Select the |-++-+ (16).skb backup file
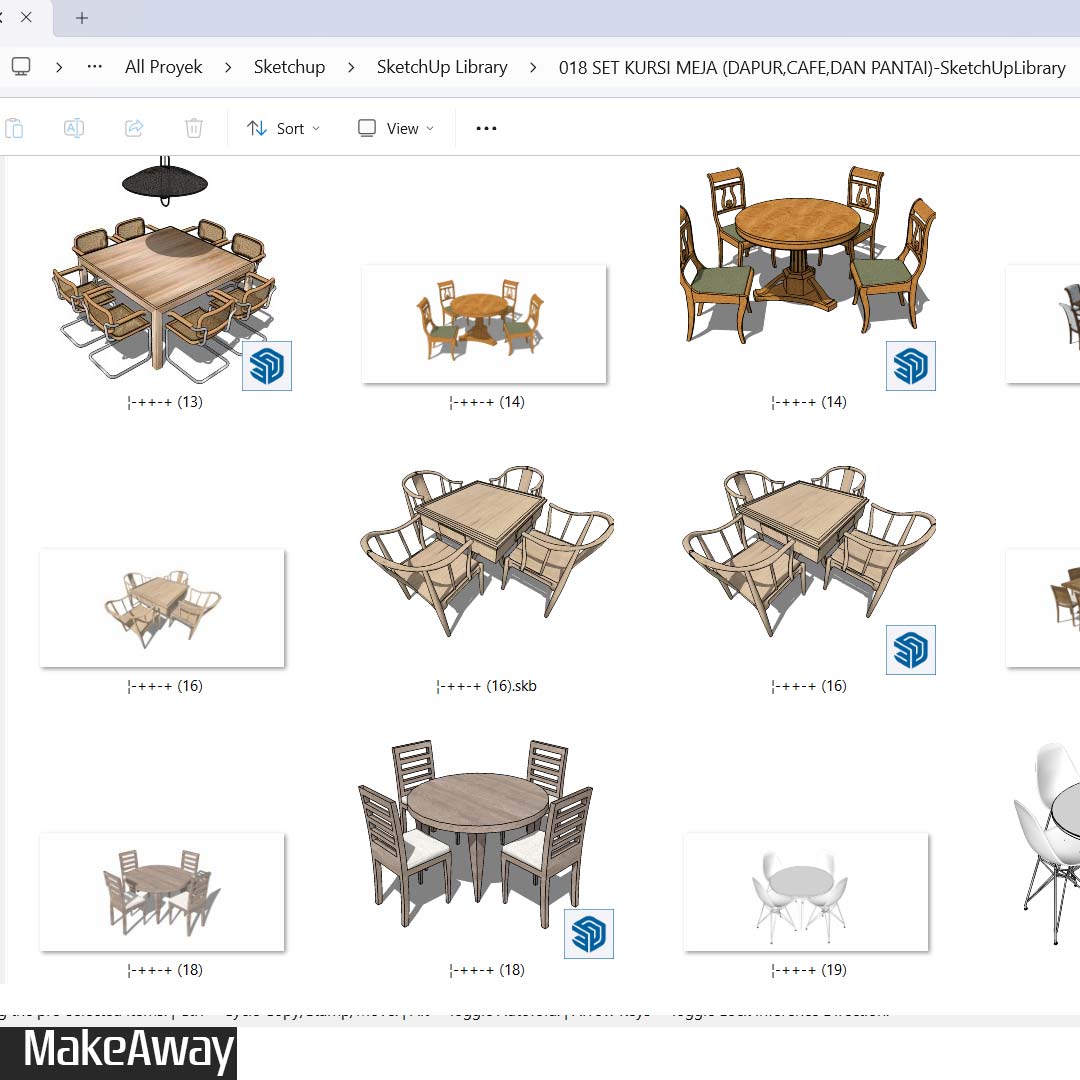Image resolution: width=1080 pixels, height=1080 pixels. tap(486, 560)
